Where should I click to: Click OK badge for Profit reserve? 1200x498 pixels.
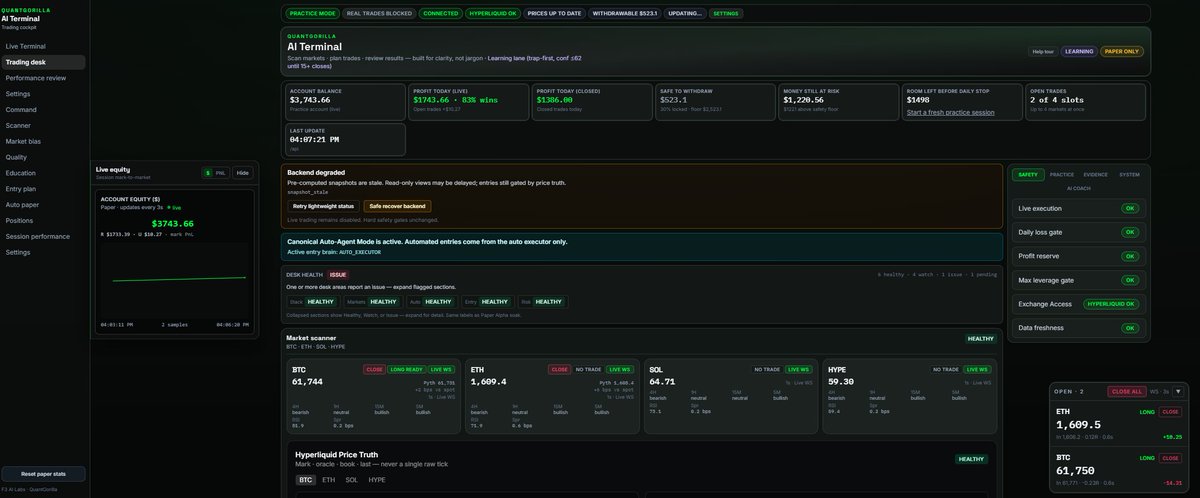(x=1130, y=256)
